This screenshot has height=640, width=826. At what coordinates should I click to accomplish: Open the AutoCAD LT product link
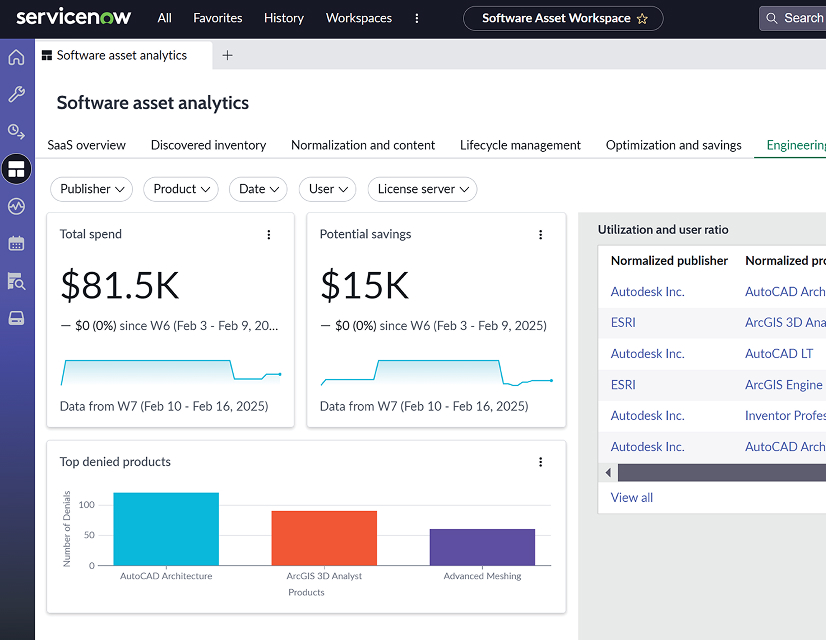(x=778, y=353)
